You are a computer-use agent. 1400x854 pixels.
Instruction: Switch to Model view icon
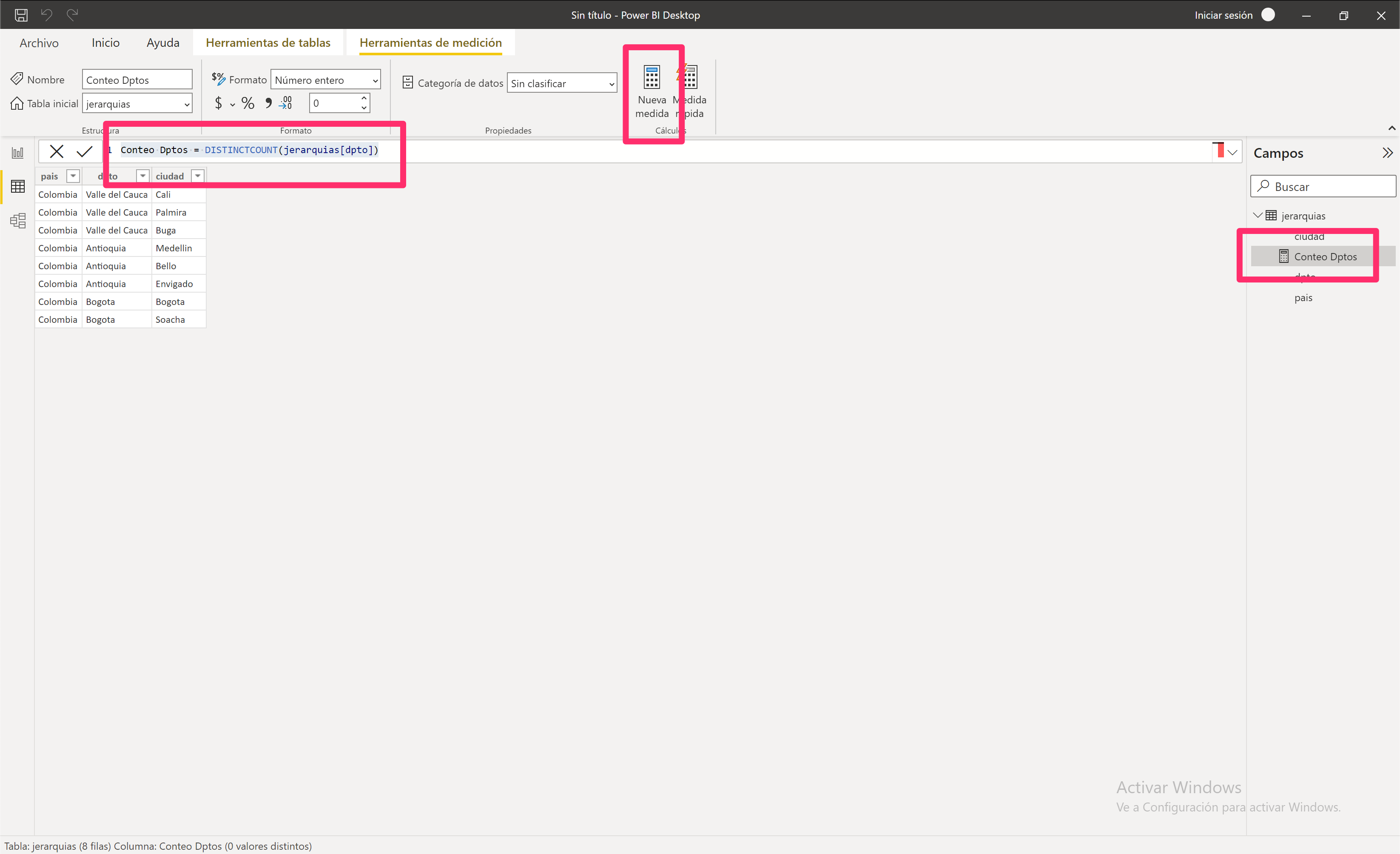pos(17,220)
